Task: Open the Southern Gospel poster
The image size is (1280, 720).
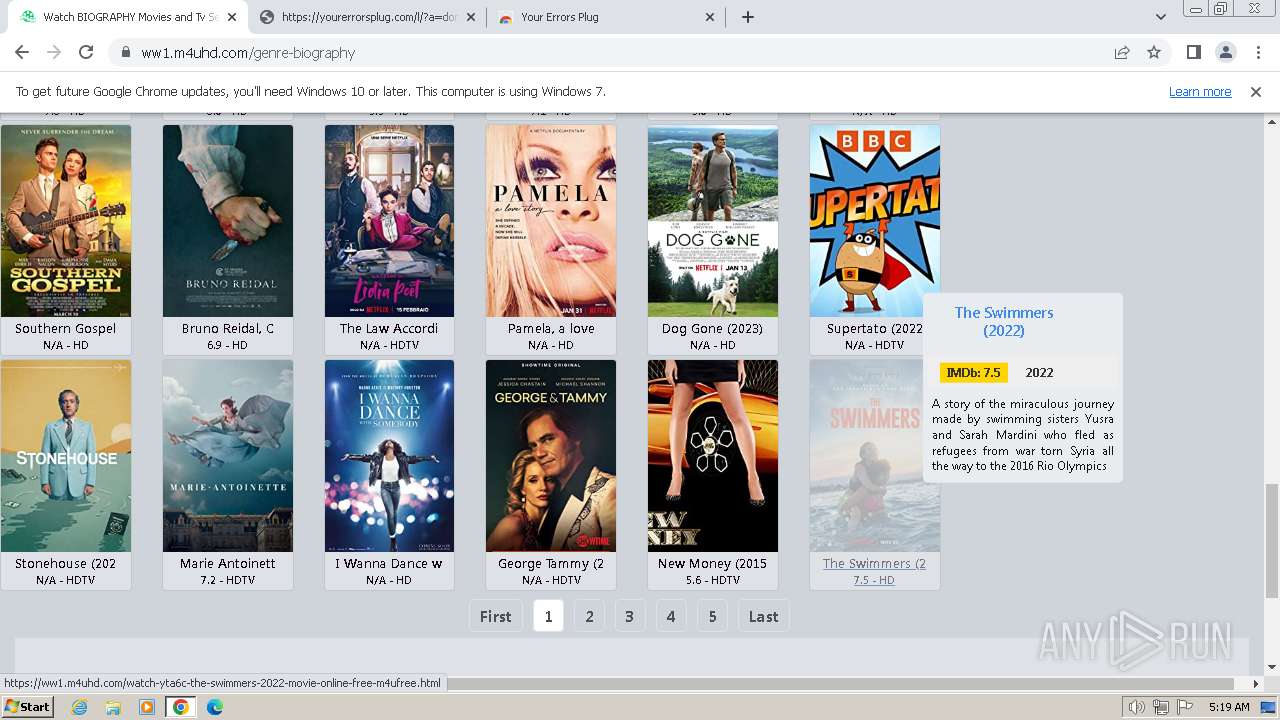Action: (66, 221)
